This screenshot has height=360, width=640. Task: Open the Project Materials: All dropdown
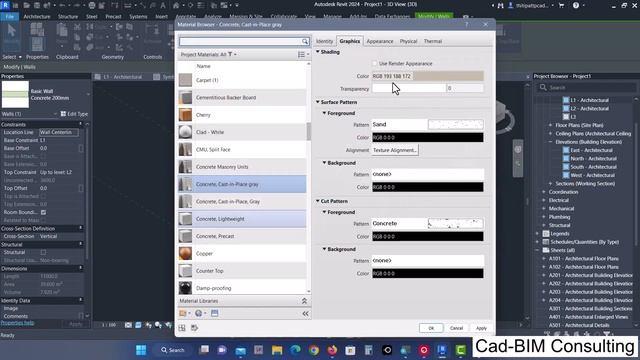tap(235, 55)
